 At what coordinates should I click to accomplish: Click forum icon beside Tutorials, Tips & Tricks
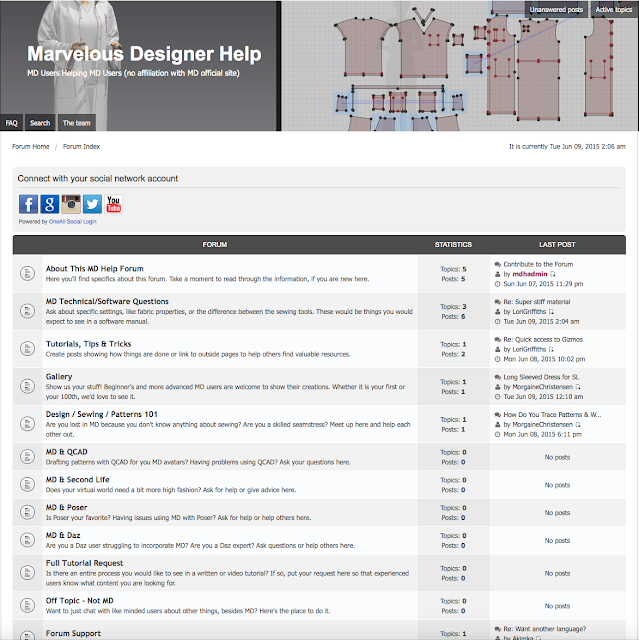click(27, 349)
